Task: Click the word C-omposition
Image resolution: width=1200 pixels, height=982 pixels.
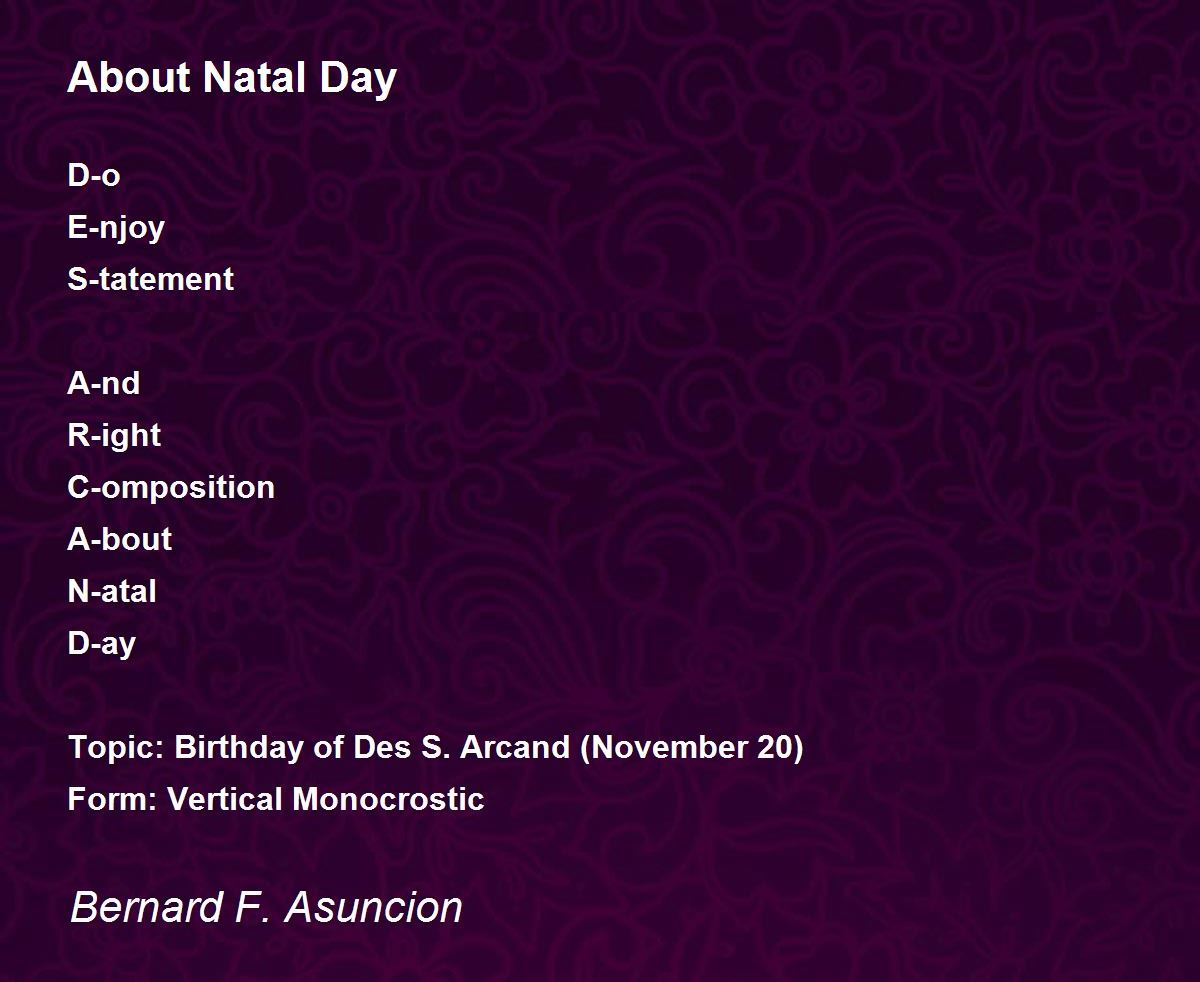Action: (171, 489)
